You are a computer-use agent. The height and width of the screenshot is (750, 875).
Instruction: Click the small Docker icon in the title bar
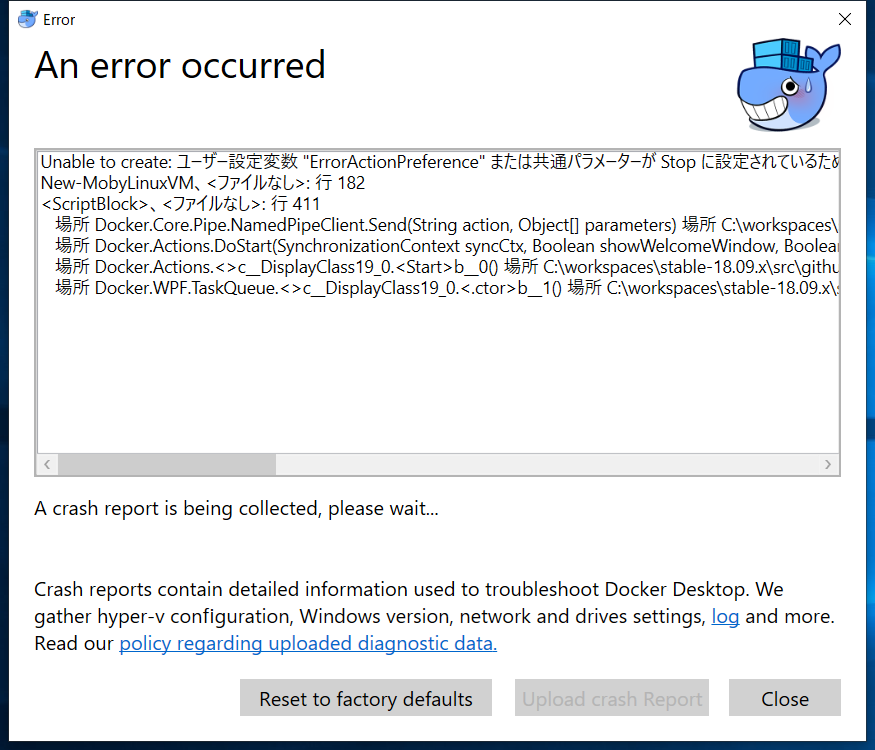pyautogui.click(x=28, y=19)
